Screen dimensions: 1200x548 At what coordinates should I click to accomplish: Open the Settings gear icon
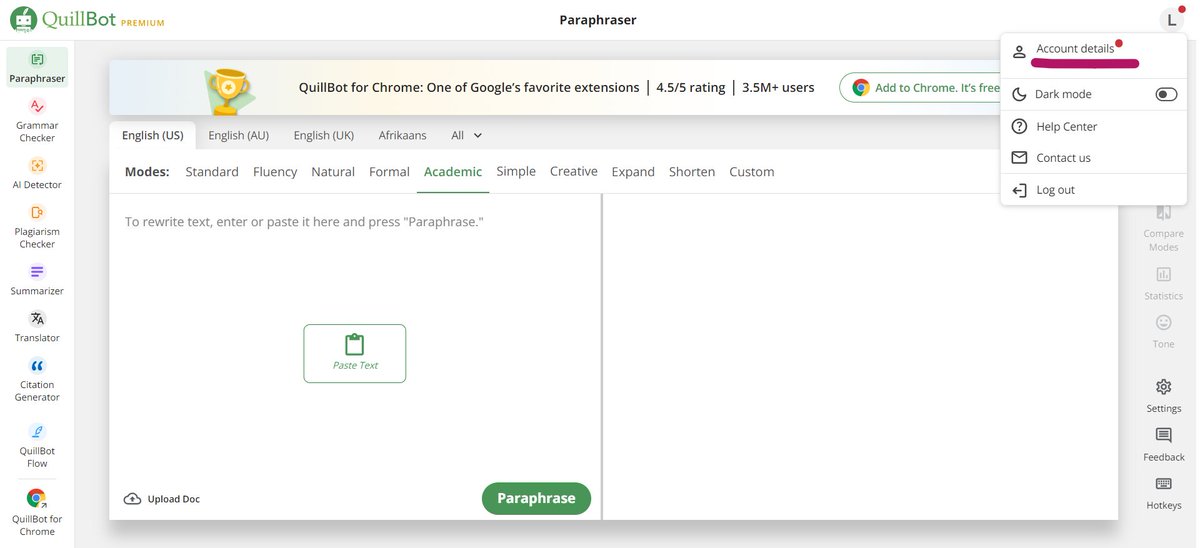(1163, 387)
